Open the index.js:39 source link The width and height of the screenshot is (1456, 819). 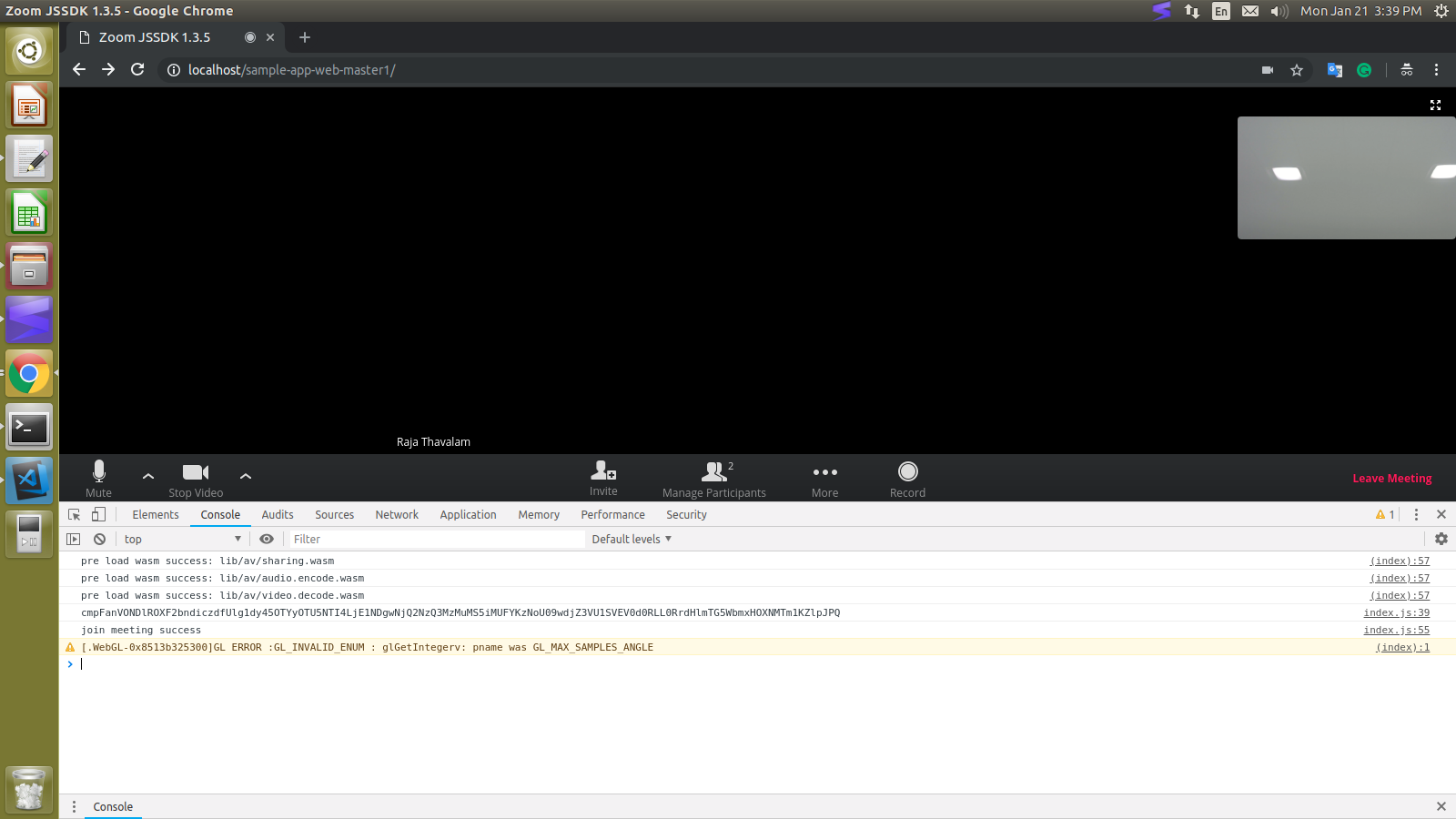(x=1397, y=612)
